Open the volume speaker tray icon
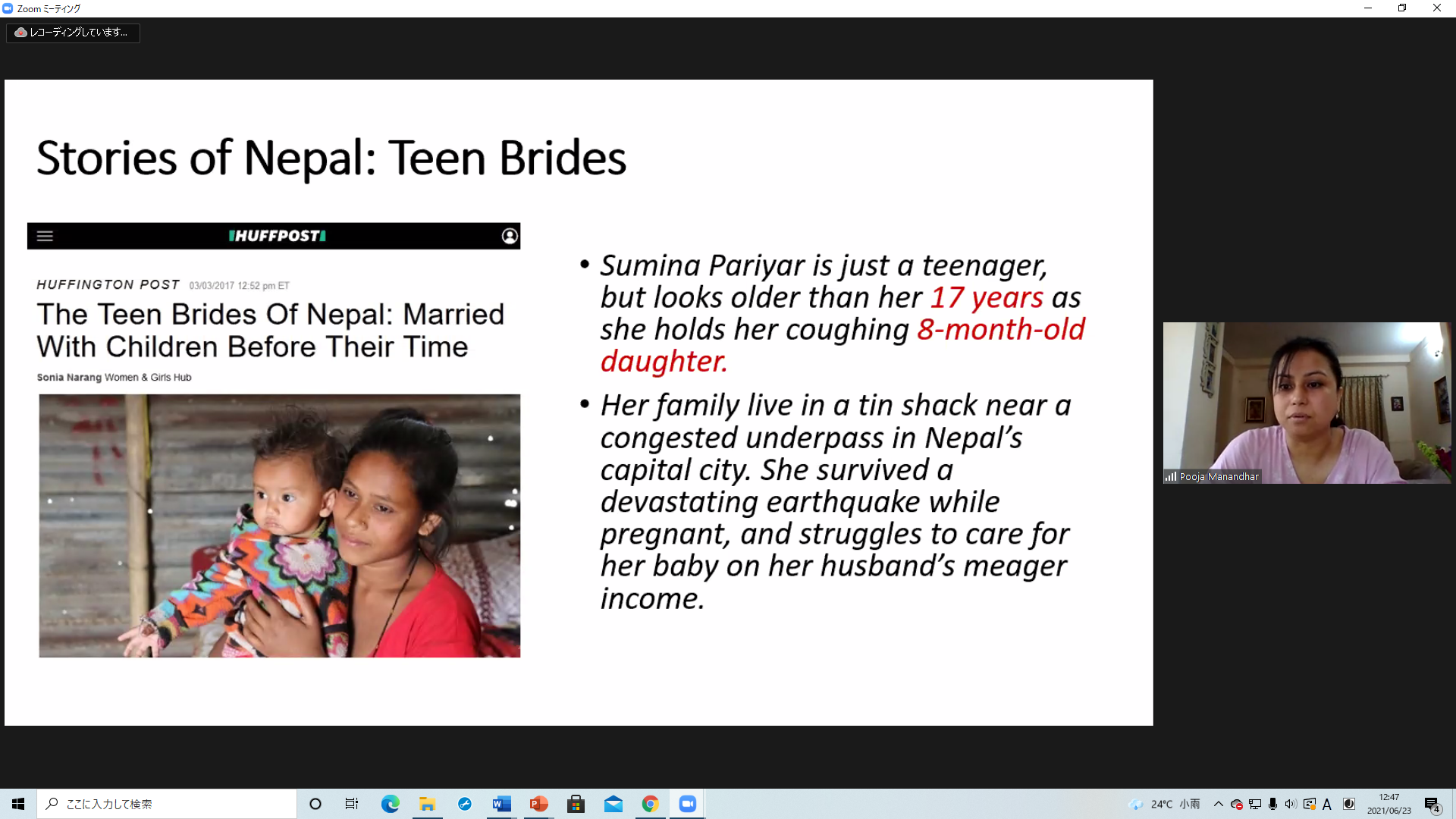This screenshot has width=1456, height=819. pyautogui.click(x=1291, y=804)
